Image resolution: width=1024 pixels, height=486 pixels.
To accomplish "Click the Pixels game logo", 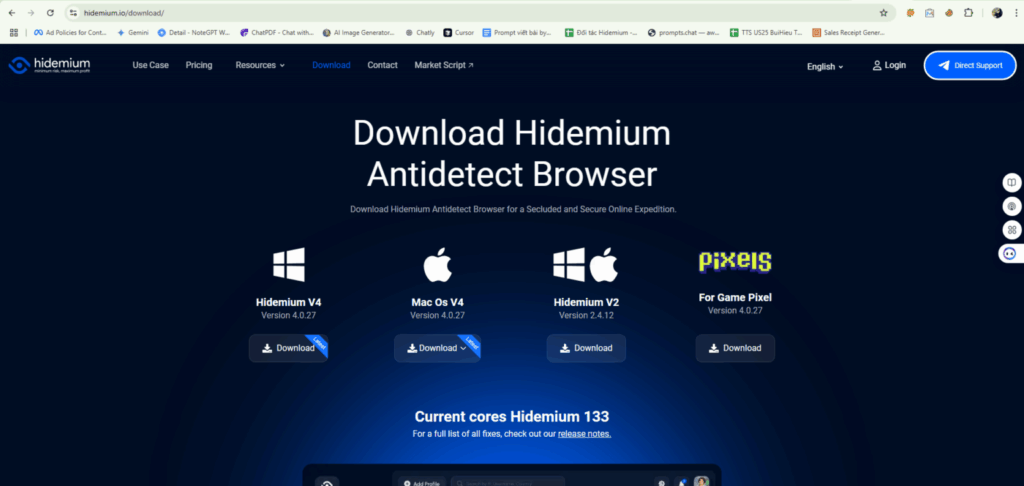I will click(x=735, y=261).
